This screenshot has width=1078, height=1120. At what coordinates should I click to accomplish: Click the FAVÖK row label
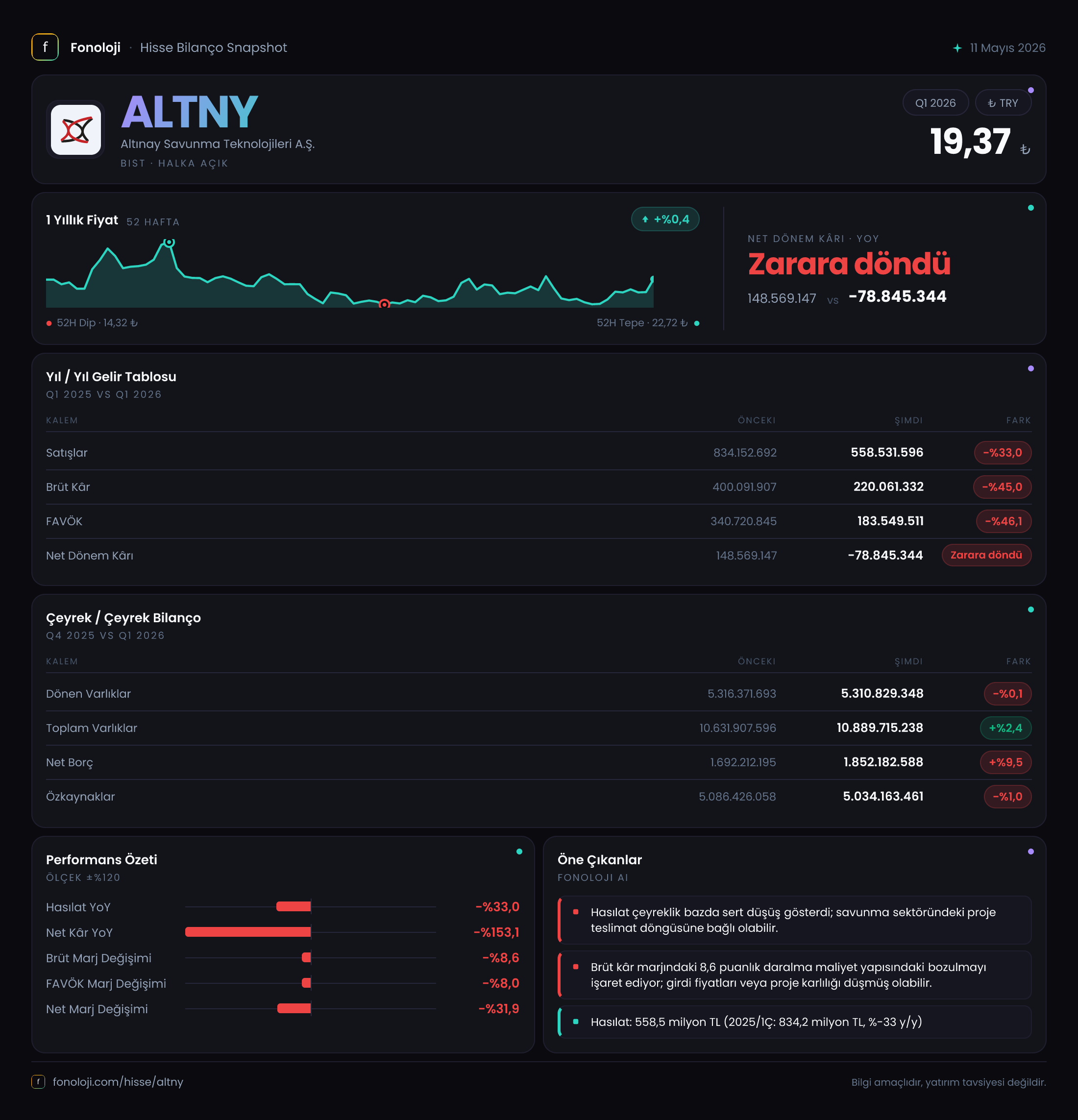(x=64, y=521)
